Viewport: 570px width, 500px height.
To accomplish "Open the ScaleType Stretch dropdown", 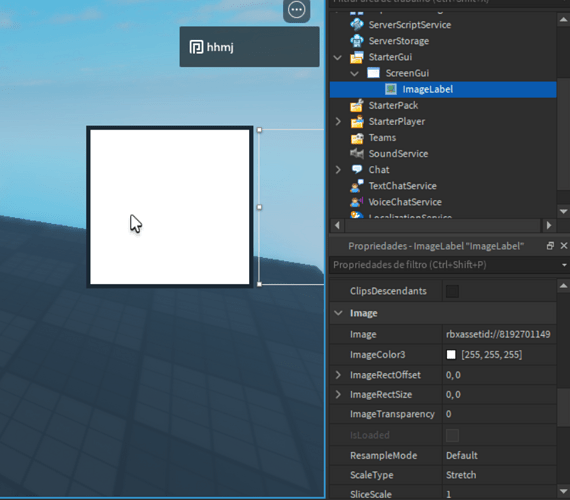I will pyautogui.click(x=499, y=475).
